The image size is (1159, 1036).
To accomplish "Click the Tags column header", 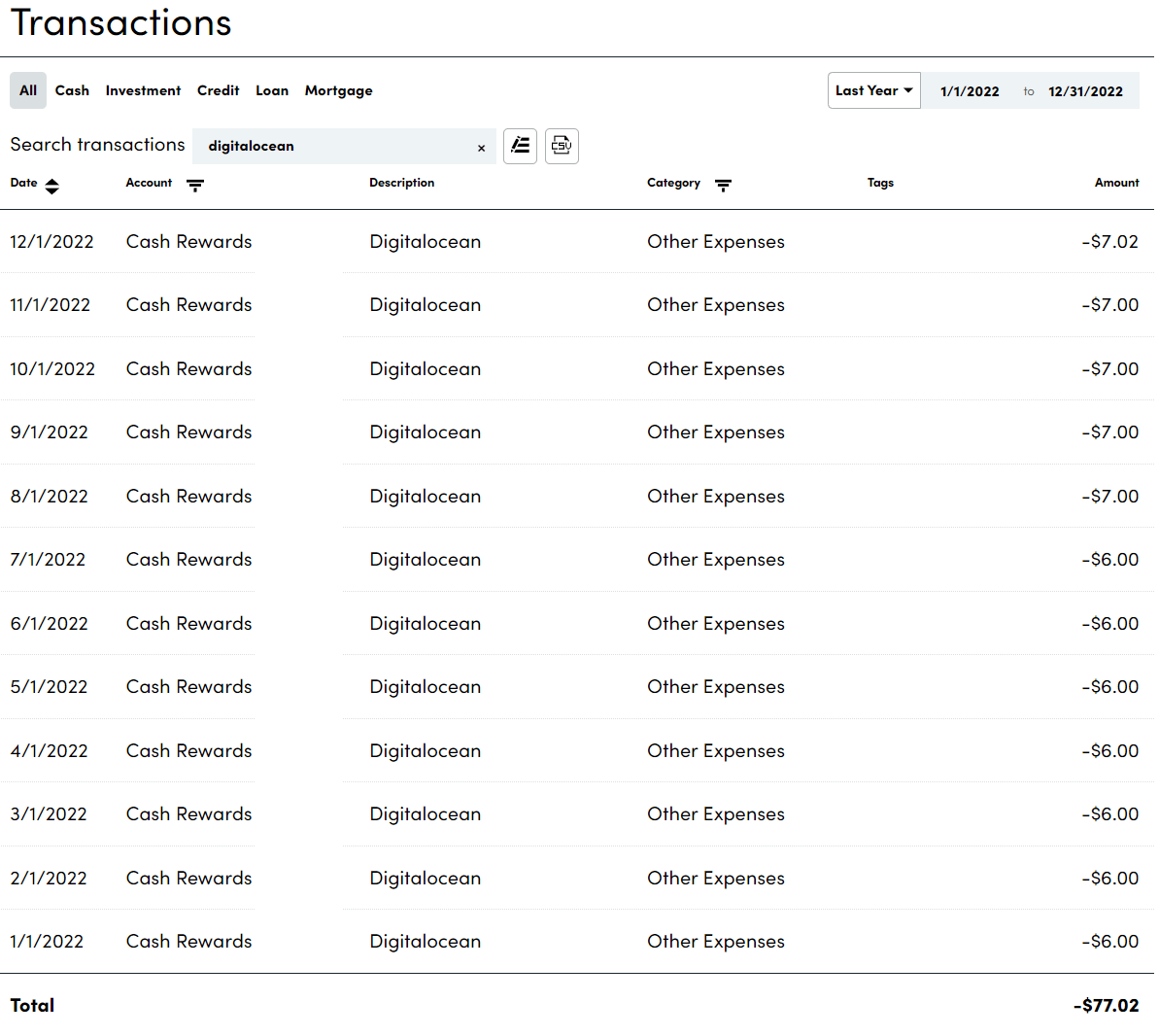I will pos(880,183).
